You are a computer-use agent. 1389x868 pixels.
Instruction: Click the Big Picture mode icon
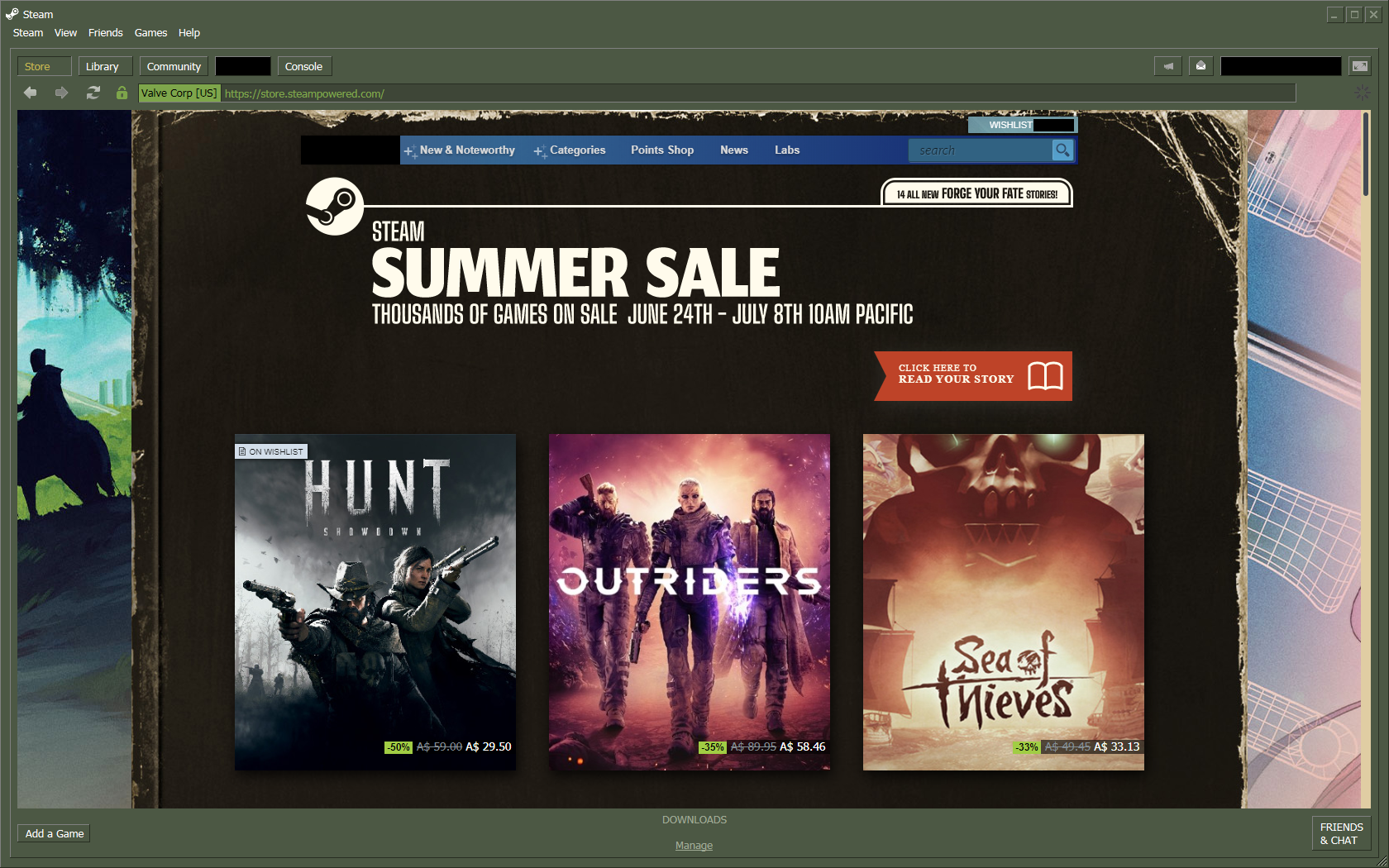[x=1359, y=66]
